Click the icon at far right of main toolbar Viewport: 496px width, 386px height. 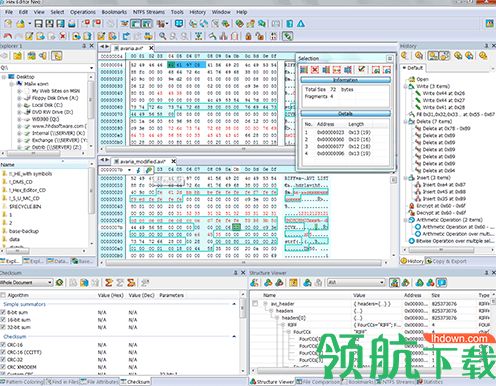click(489, 23)
